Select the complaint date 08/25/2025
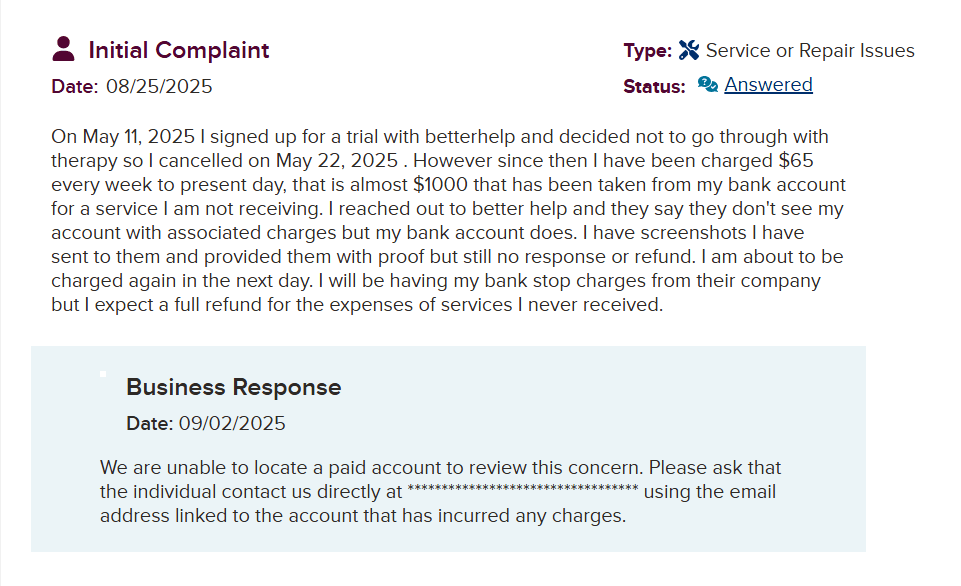The width and height of the screenshot is (961, 586). point(159,86)
